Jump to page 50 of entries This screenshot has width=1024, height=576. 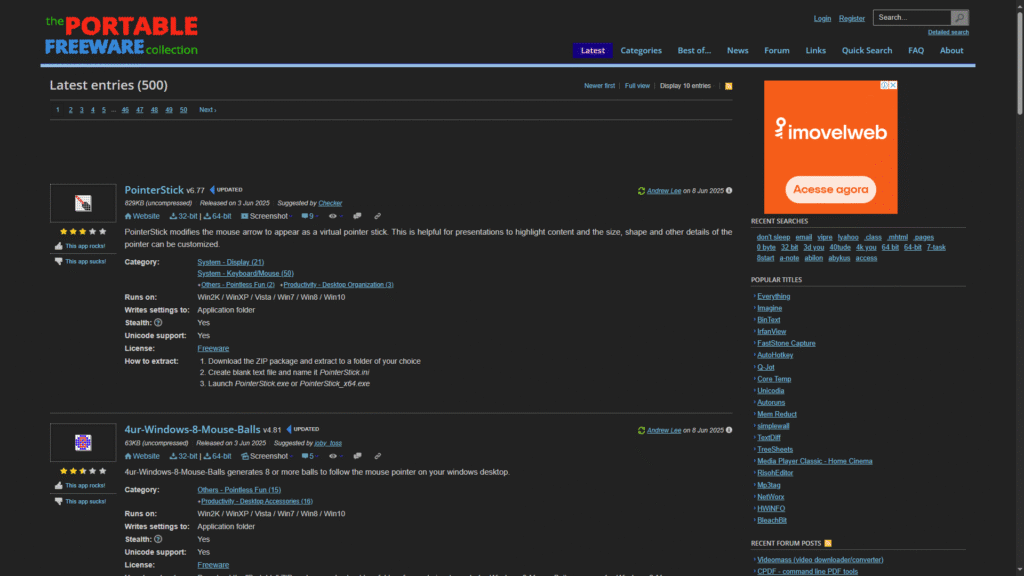point(184,110)
